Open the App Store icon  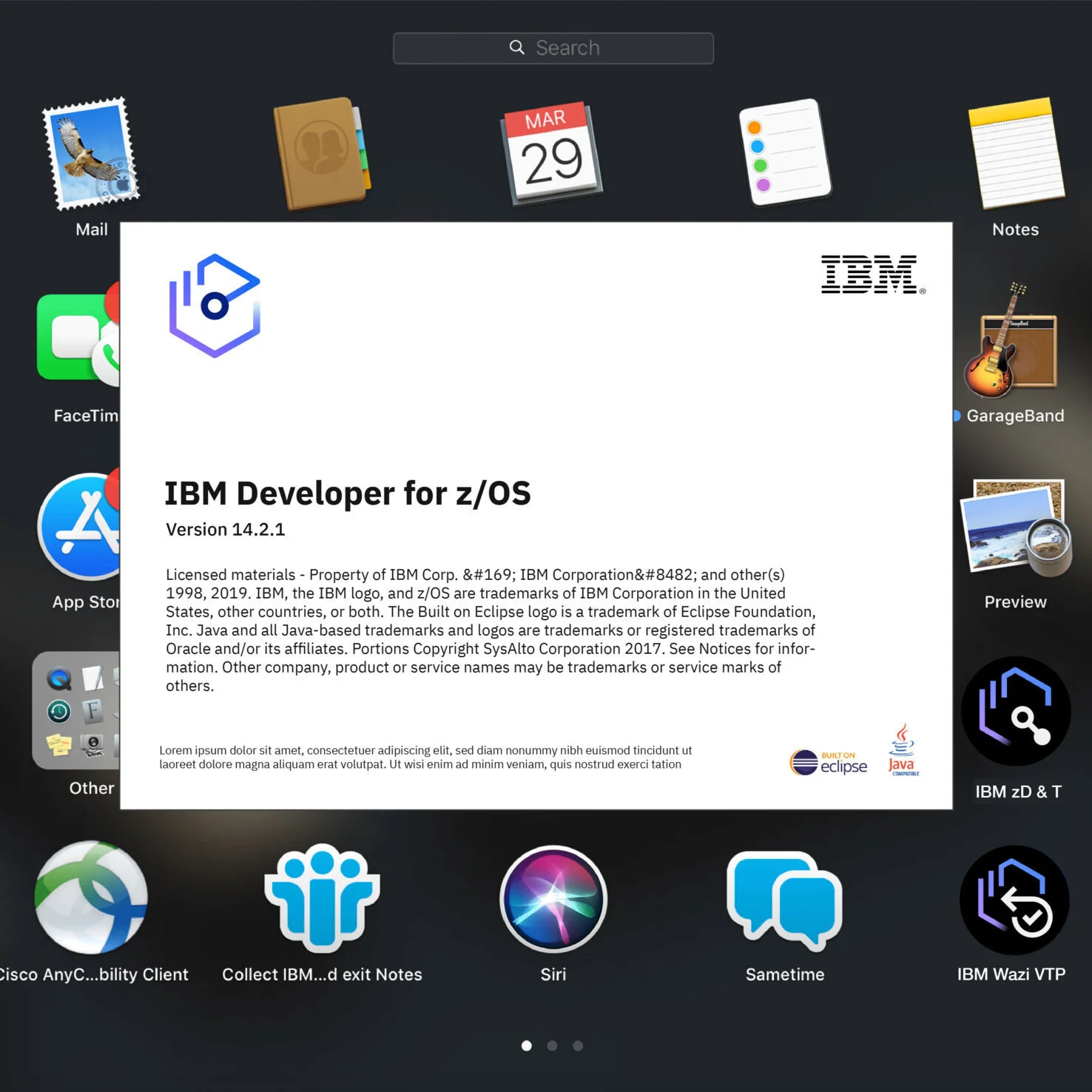pos(79,526)
